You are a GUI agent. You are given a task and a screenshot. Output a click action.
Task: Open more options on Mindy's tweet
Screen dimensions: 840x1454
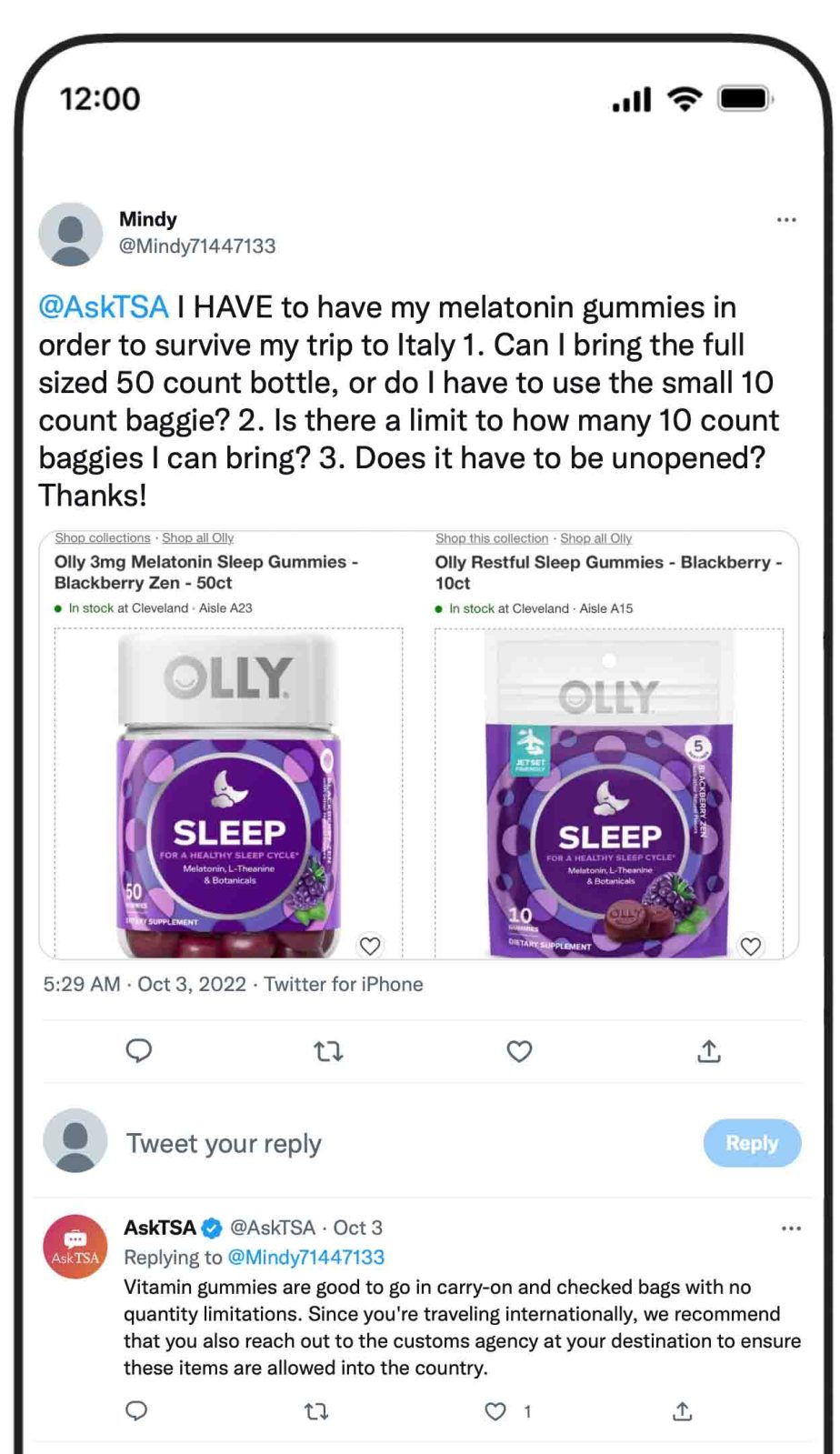click(786, 220)
